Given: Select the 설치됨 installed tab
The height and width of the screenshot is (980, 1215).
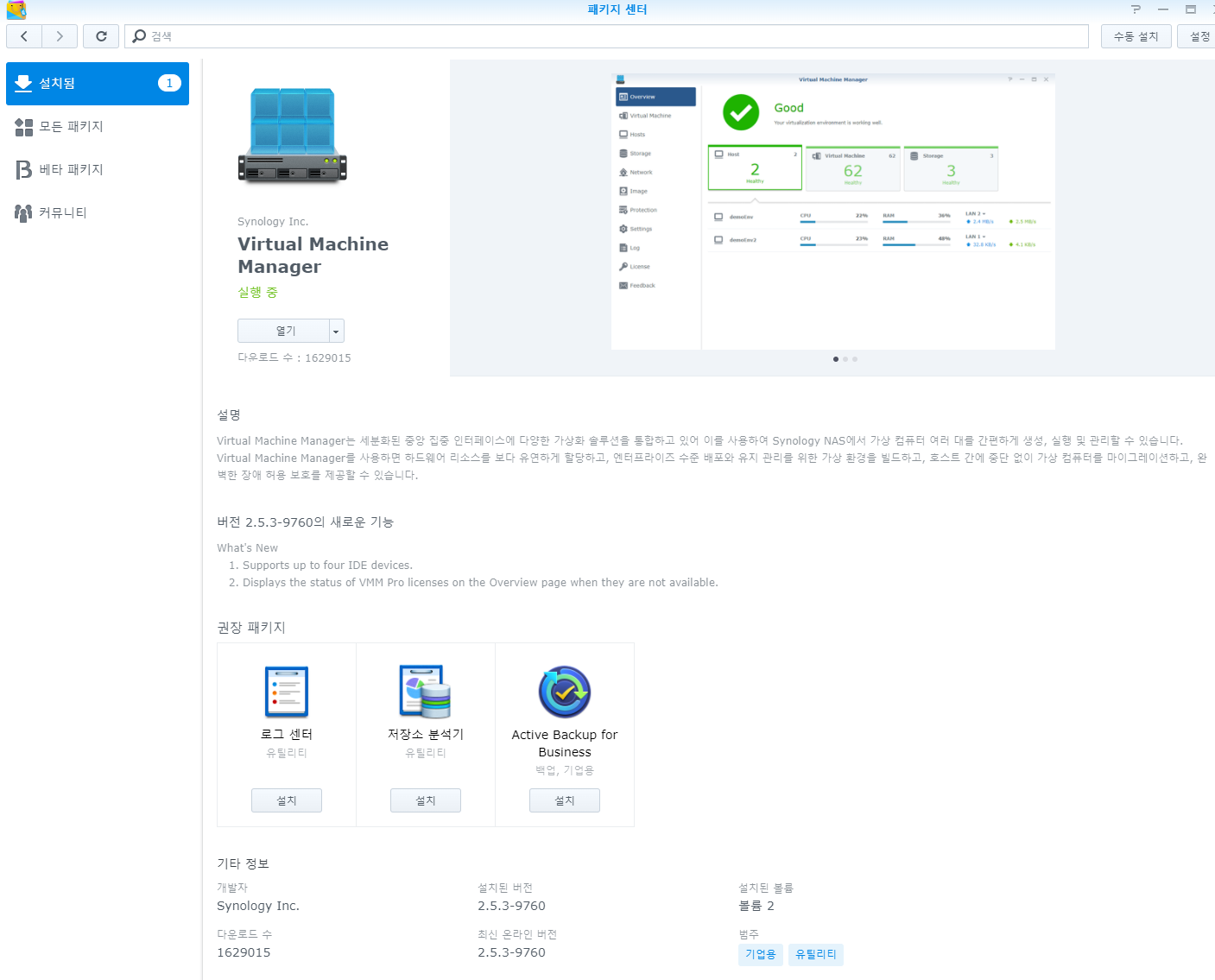Looking at the screenshot, I should (x=98, y=84).
